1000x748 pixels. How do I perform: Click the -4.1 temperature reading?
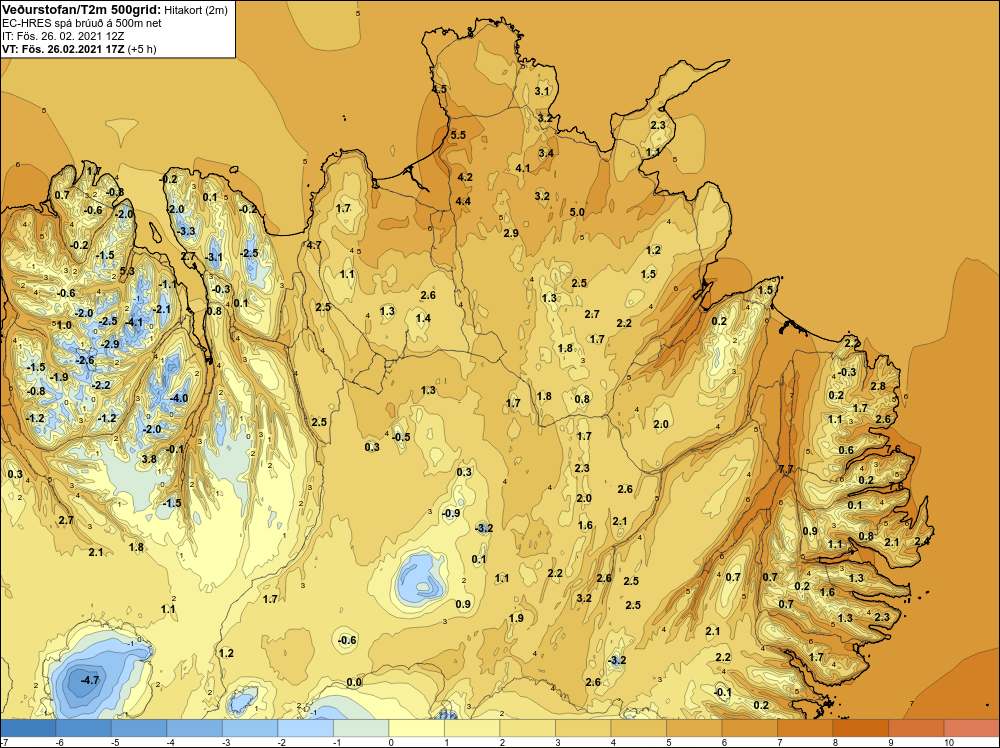133,322
